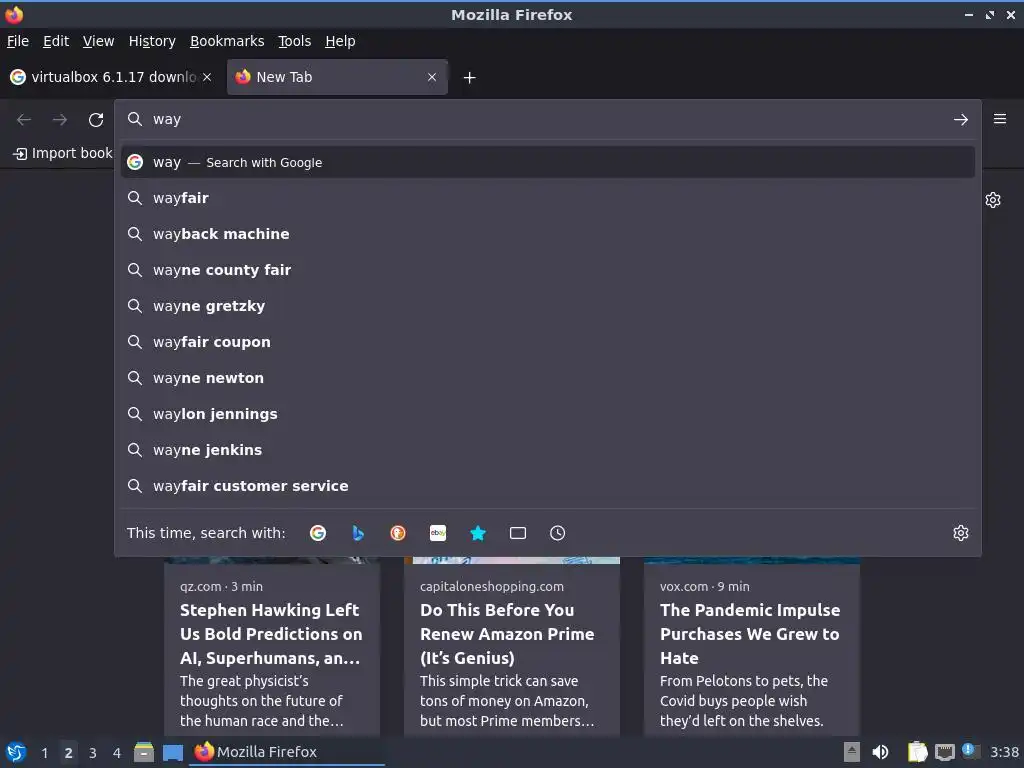The image size is (1024, 768).
Task: Search bookmarks using the star icon
Action: tap(478, 533)
